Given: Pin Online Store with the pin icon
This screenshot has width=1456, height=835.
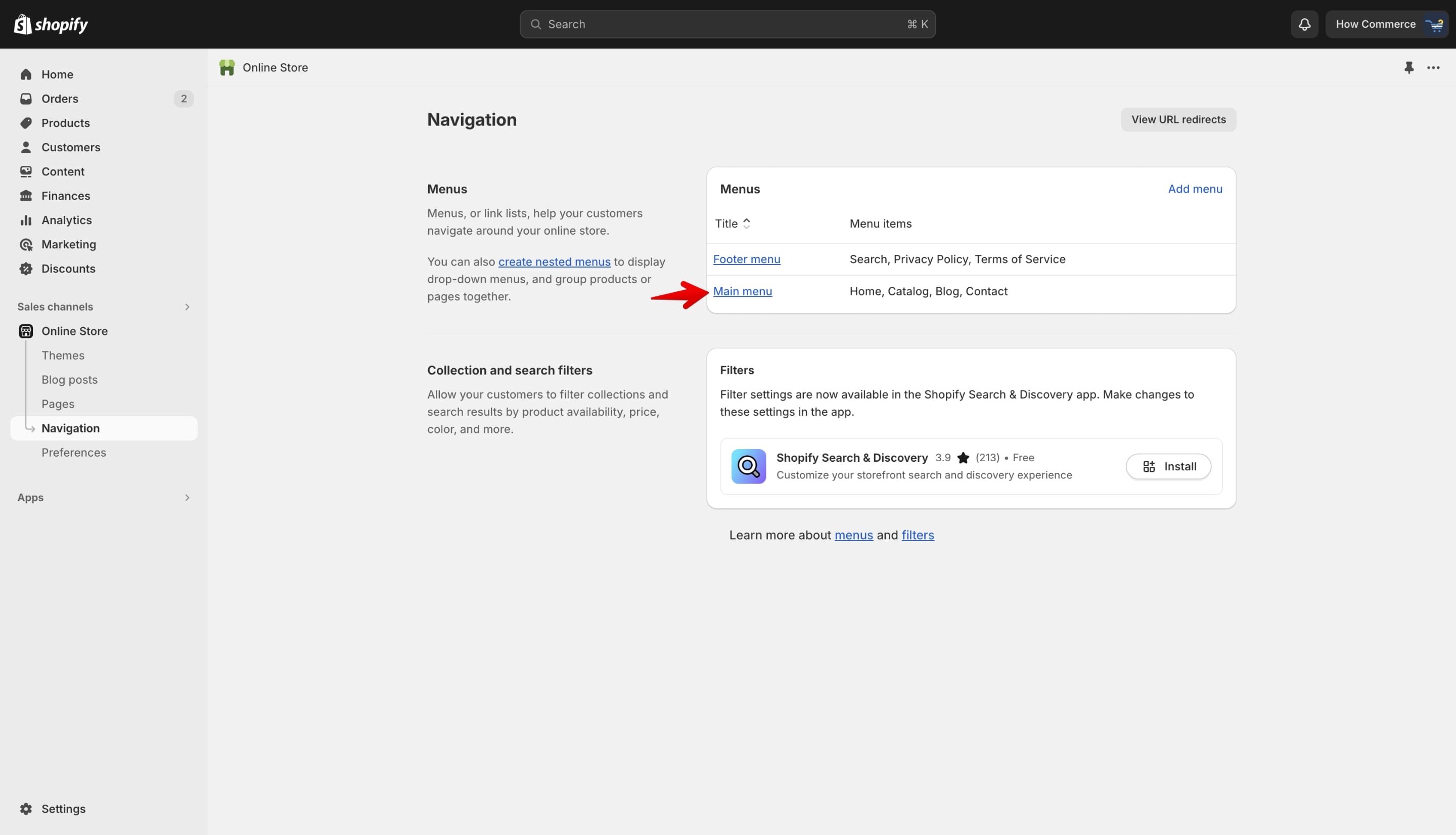Looking at the screenshot, I should coord(1409,68).
